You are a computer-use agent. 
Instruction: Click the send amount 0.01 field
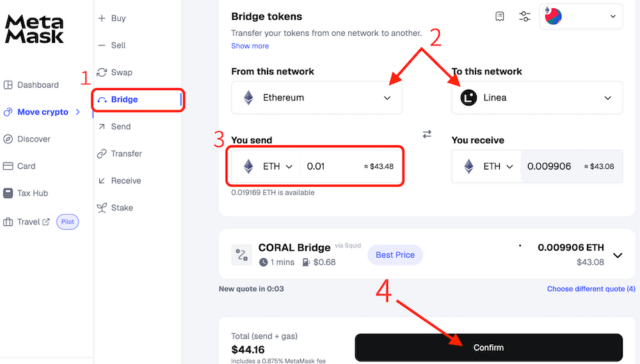331,166
